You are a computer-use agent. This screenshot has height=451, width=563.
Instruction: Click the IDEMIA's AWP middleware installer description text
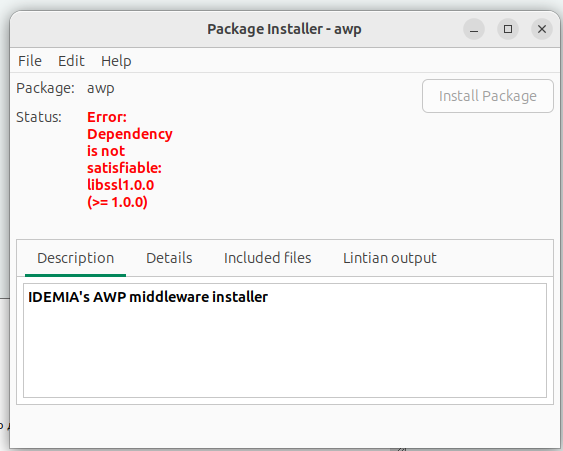[148, 297]
